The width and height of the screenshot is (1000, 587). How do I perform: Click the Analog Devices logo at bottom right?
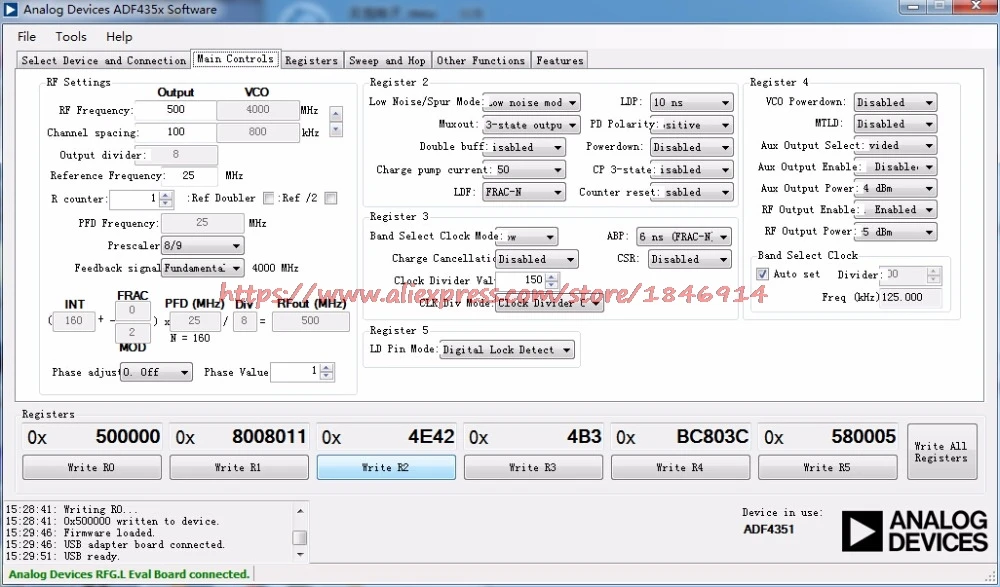point(914,531)
